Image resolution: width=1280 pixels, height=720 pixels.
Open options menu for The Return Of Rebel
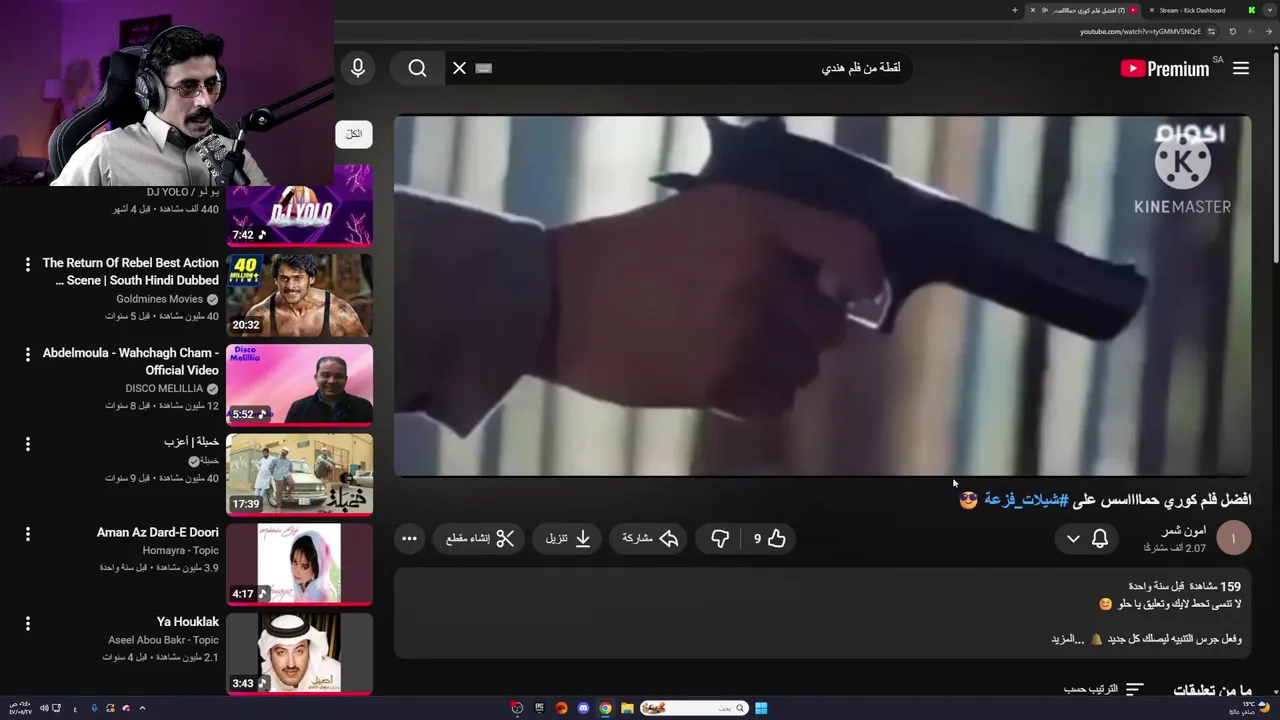tap(28, 264)
